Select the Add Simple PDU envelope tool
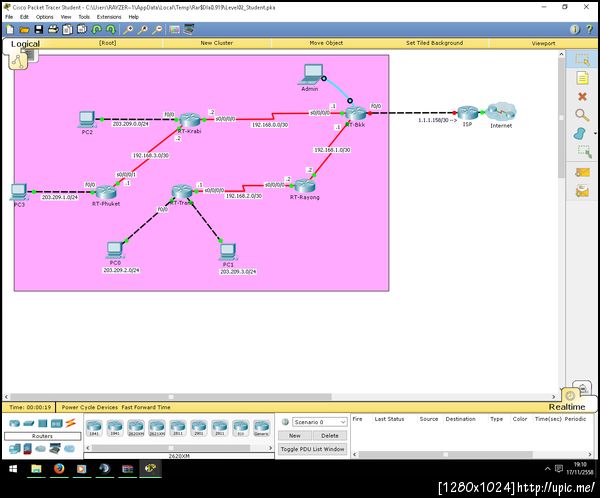The image size is (600, 498). (x=582, y=173)
